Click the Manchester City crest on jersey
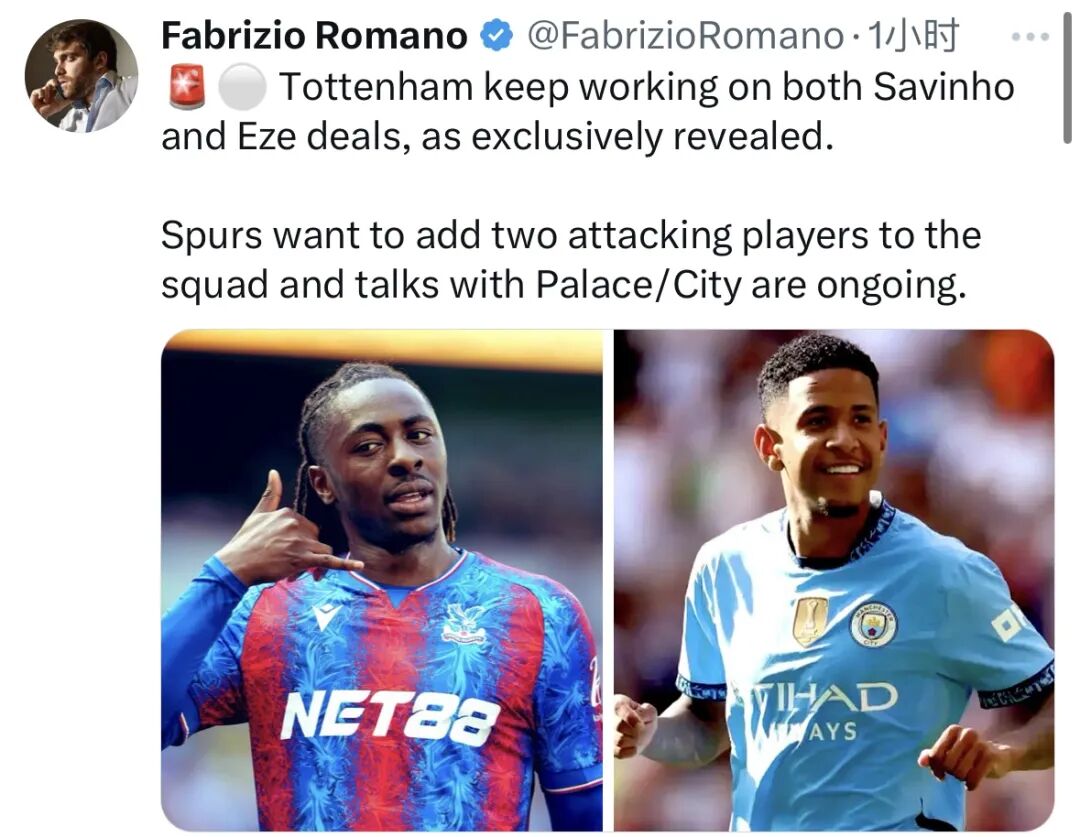The width and height of the screenshot is (1080, 837). tap(873, 623)
